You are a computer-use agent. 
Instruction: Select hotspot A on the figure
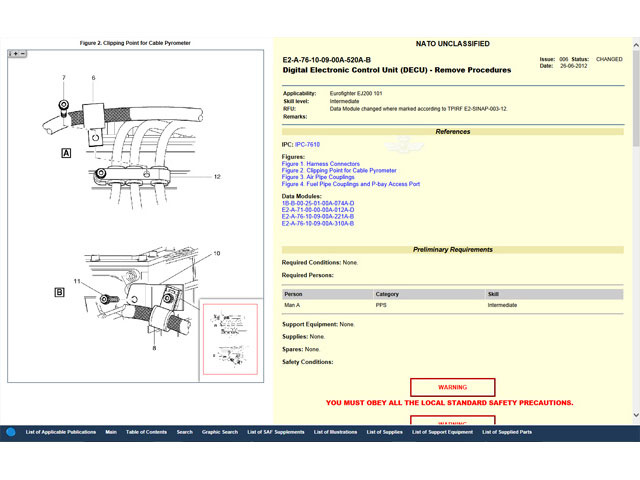click(66, 154)
